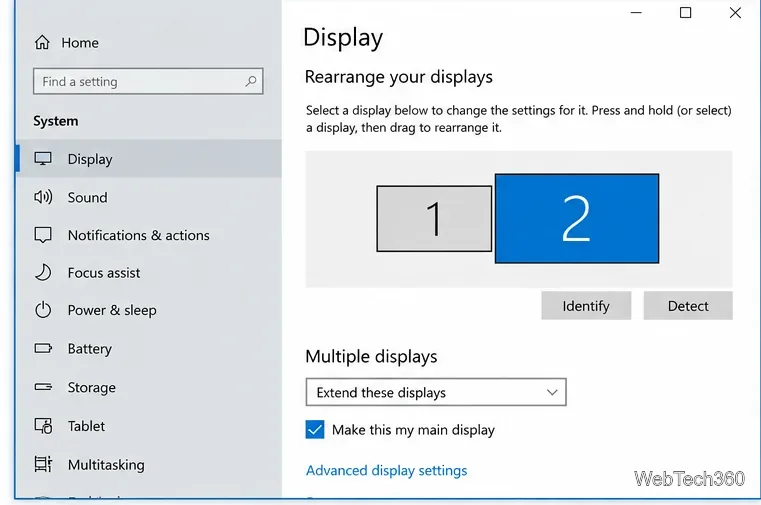Maximize the Settings window
This screenshot has width=761, height=505.
click(x=685, y=13)
